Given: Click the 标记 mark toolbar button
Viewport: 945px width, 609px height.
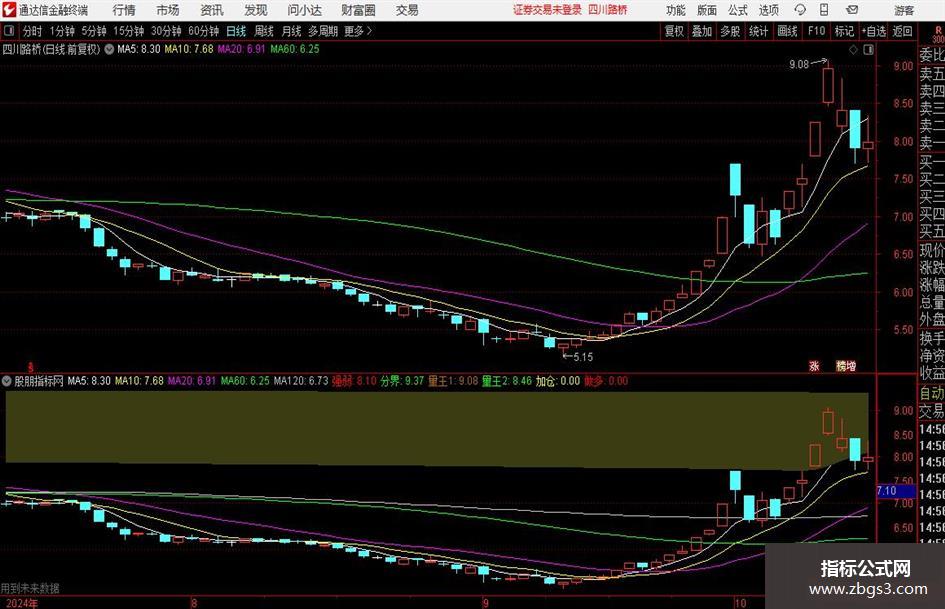Looking at the screenshot, I should 844,31.
